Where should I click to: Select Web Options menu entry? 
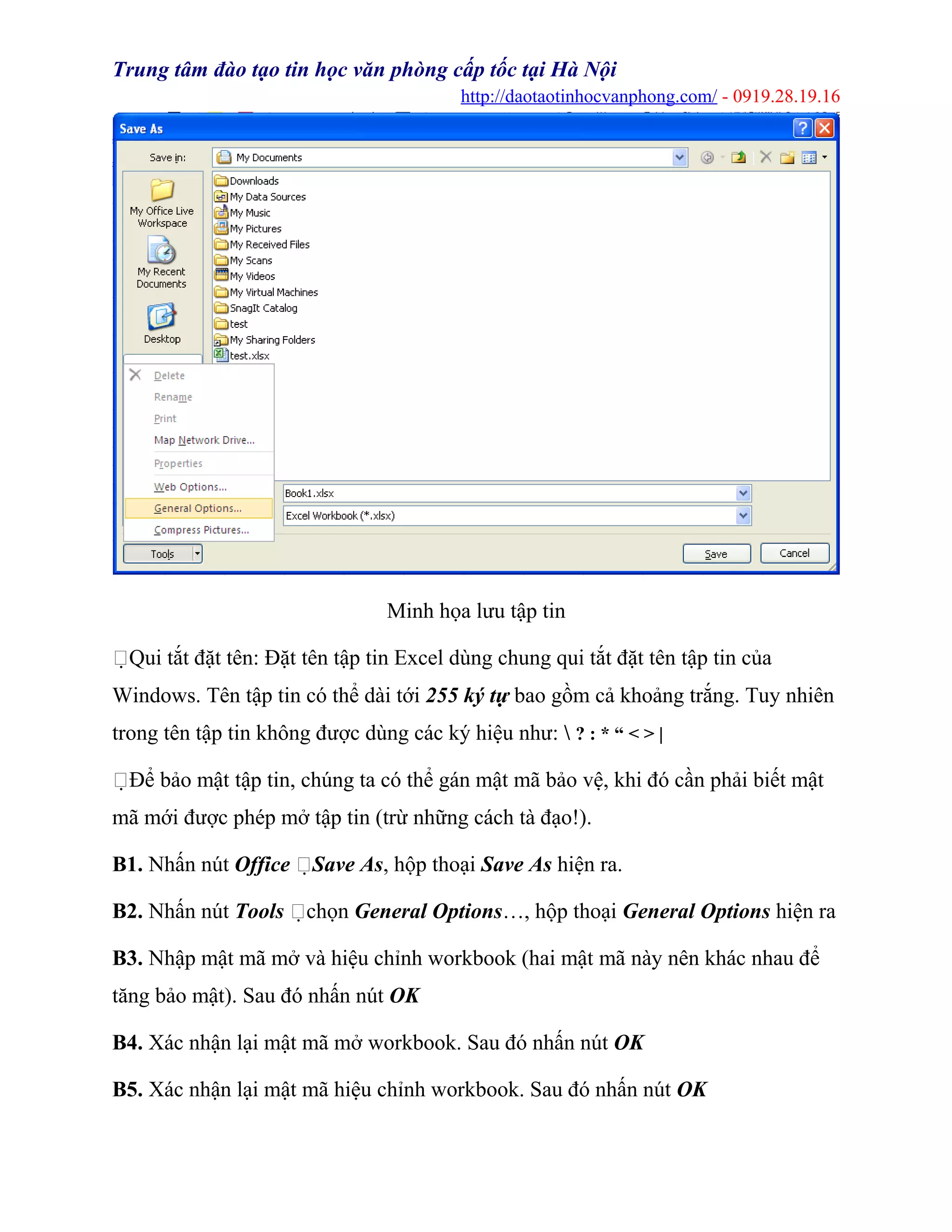190,487
